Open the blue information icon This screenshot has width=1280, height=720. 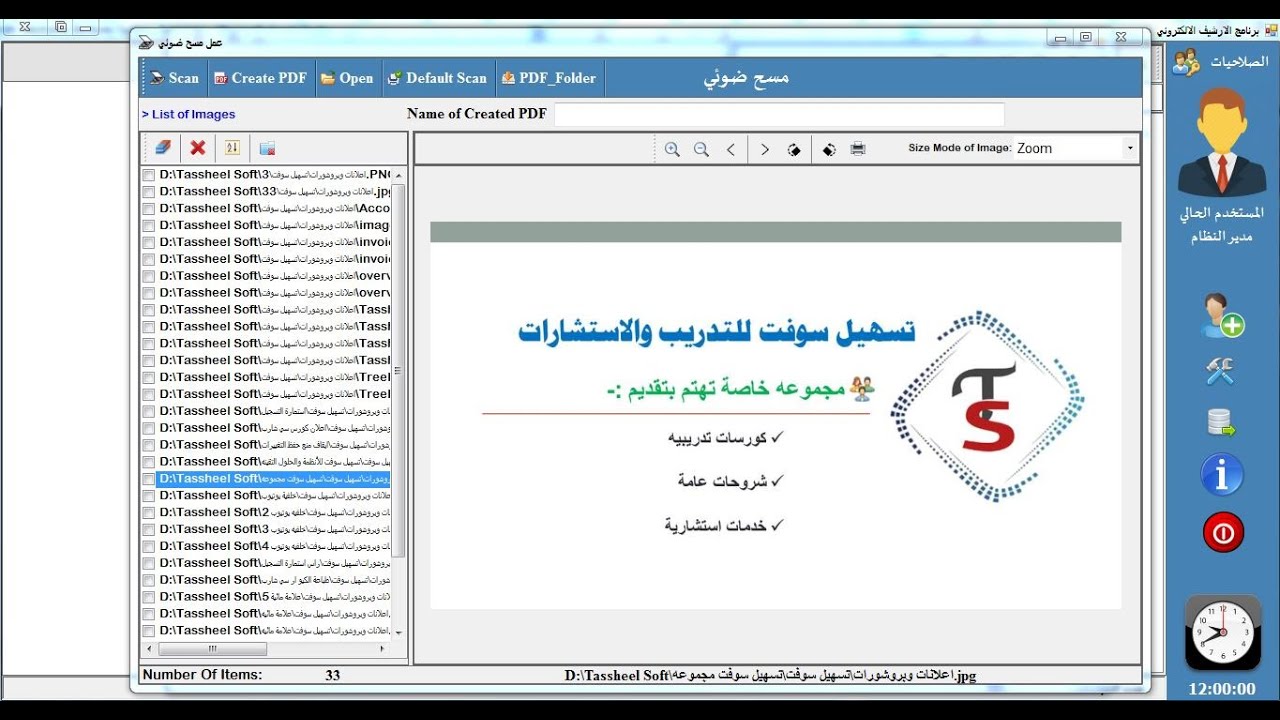1222,476
